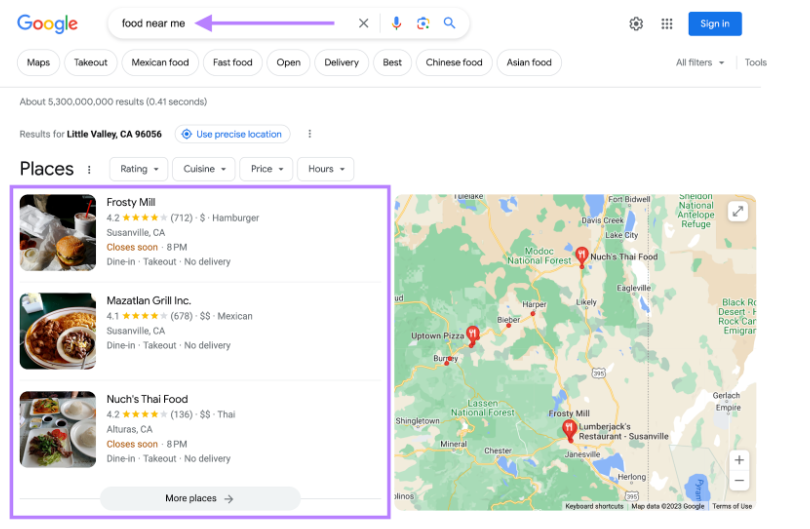
Task: Select the Chinese food filter chip
Action: 454,63
